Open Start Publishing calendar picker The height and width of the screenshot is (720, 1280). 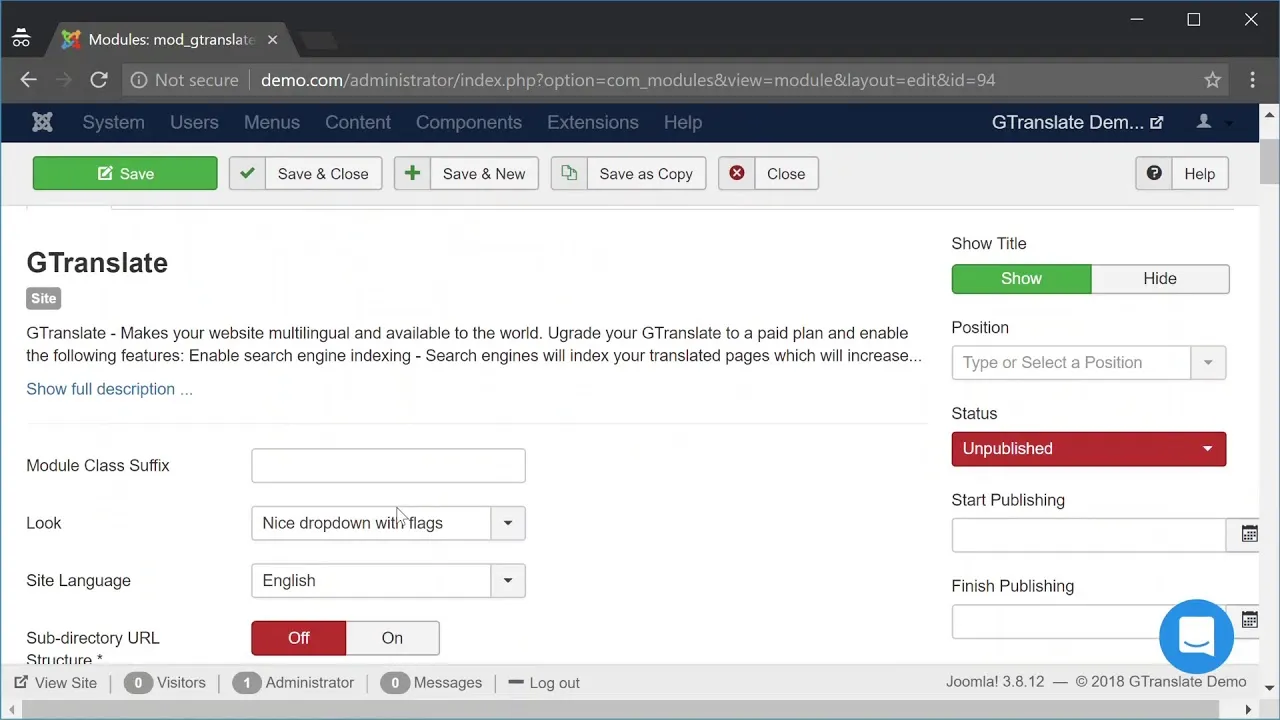pos(1249,535)
